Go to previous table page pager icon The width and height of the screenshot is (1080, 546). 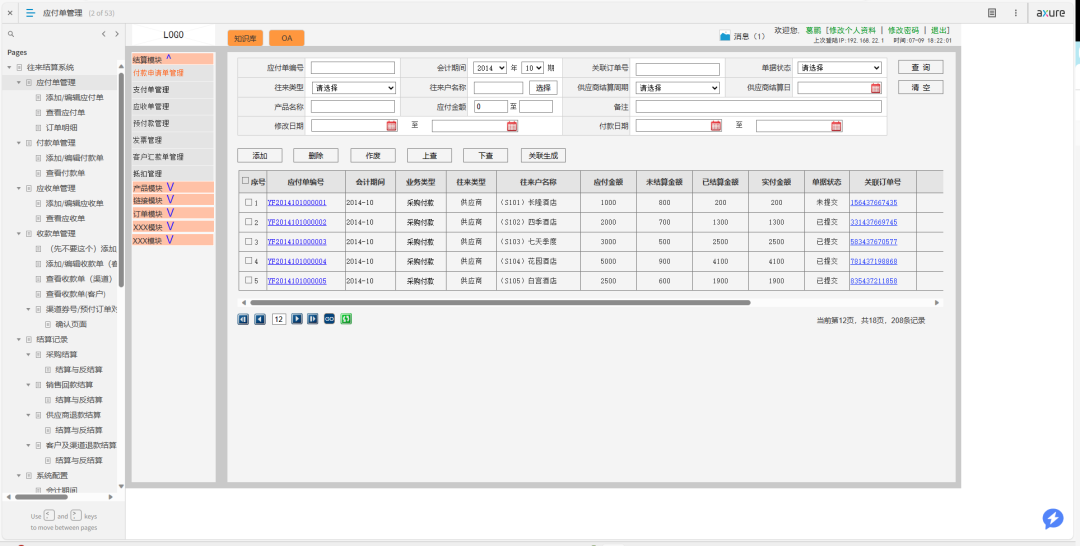260,319
